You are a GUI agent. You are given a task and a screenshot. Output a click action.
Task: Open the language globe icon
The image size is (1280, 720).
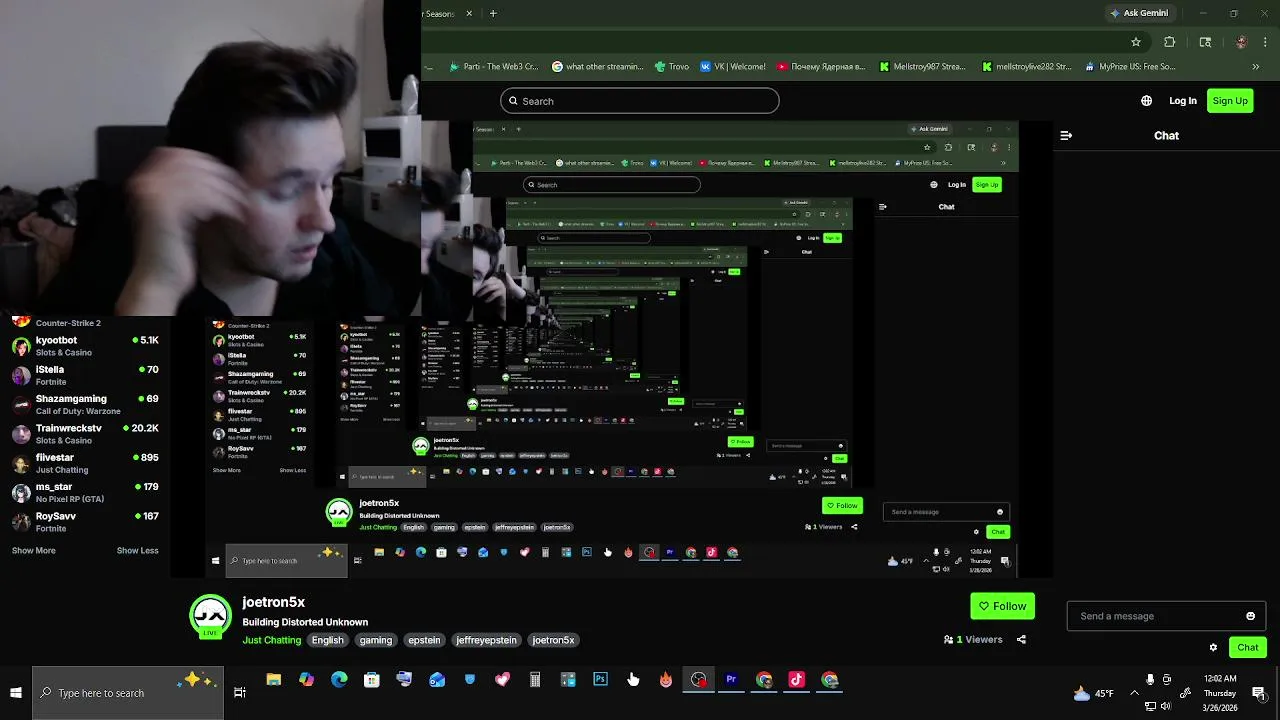click(x=1146, y=101)
